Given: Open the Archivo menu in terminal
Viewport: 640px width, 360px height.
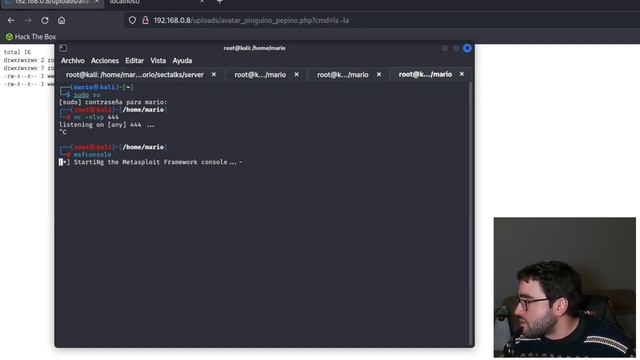Looking at the screenshot, I should tap(73, 60).
